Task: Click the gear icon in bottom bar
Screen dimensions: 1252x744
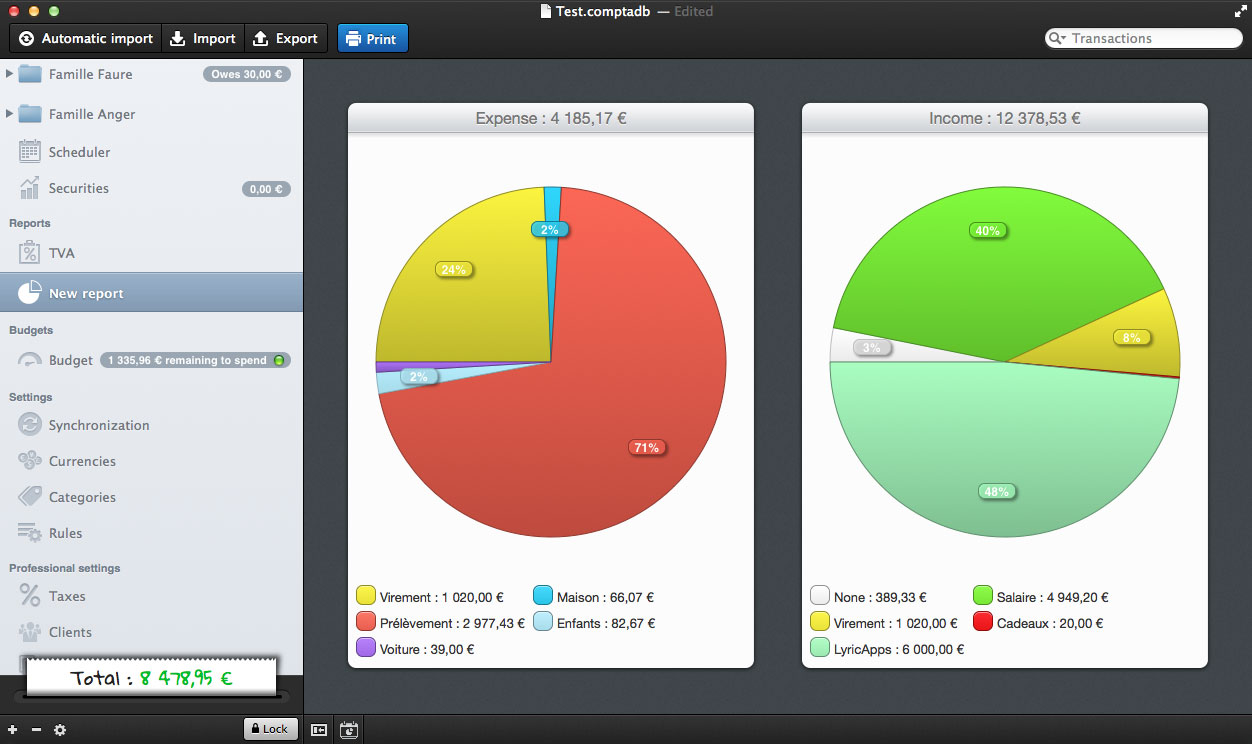Action: [60, 730]
